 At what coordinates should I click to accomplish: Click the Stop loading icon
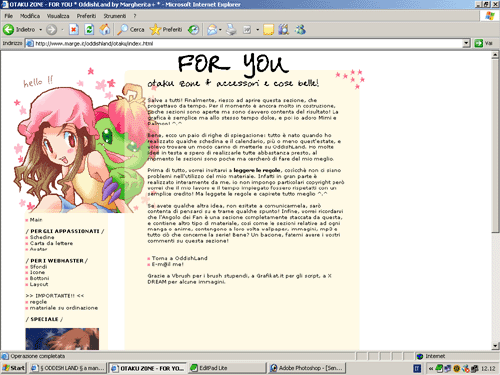(73, 30)
